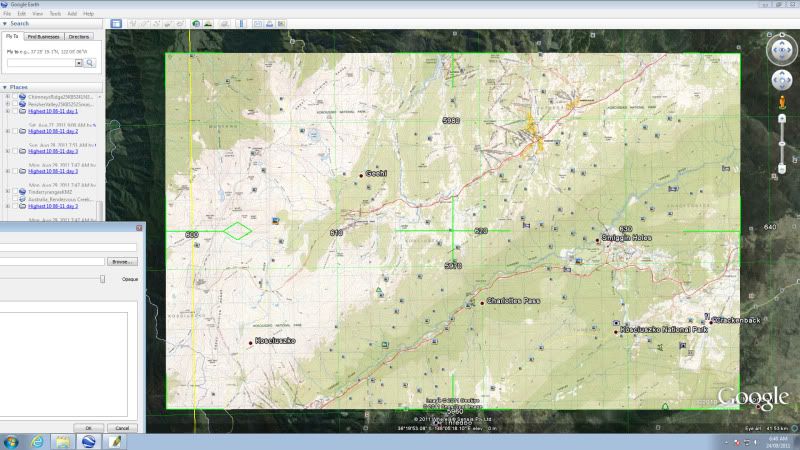Click the OK button in overlay dialog
This screenshot has height=450, width=800.
pyautogui.click(x=88, y=428)
